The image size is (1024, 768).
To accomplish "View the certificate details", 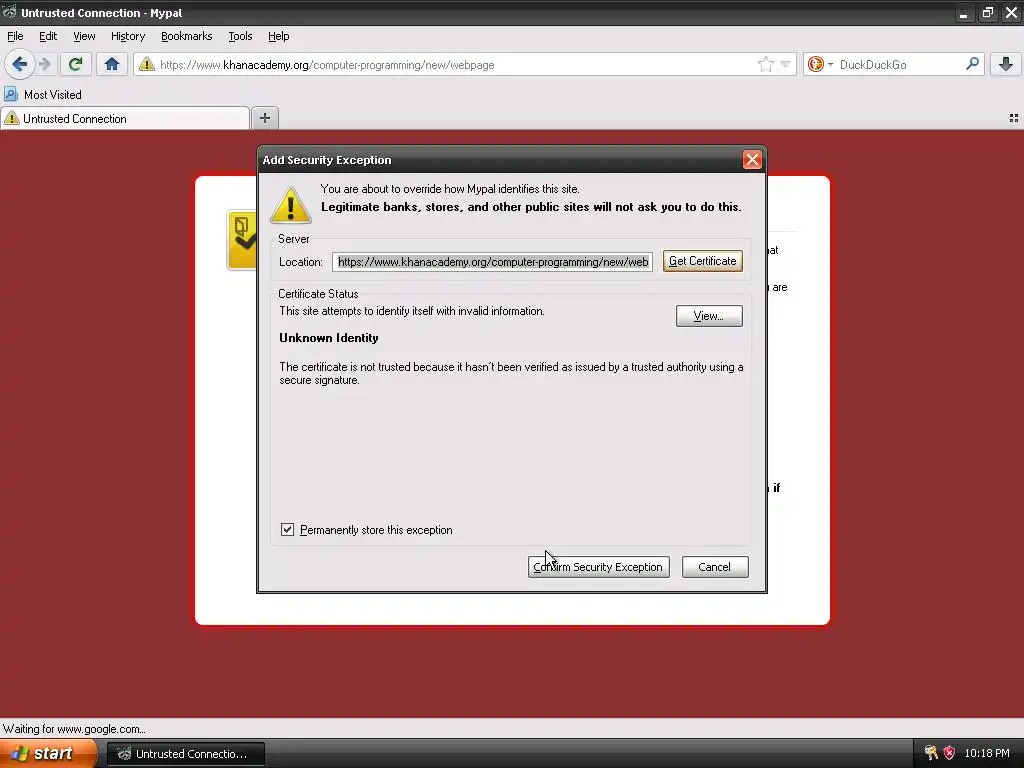I will 709,316.
